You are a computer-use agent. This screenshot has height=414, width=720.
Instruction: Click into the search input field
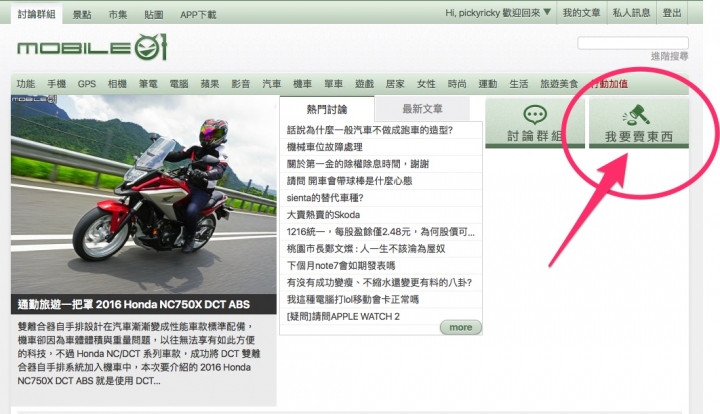633,43
